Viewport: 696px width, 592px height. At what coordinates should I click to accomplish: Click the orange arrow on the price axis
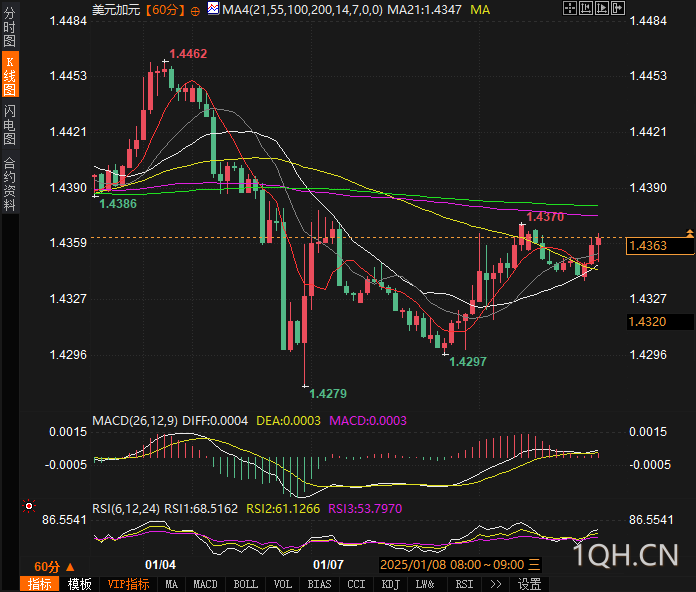point(689,233)
